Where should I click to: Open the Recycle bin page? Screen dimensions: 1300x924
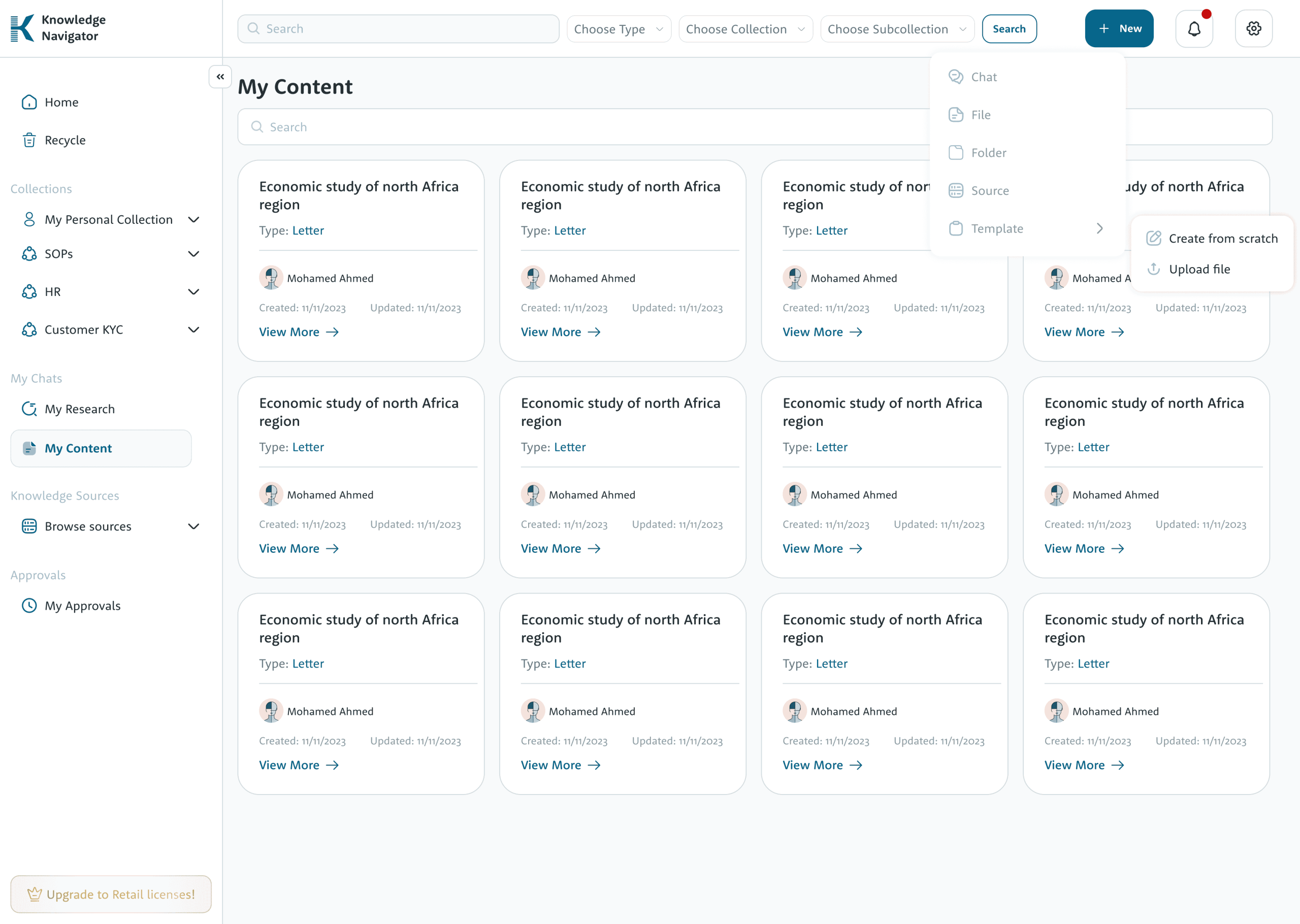(64, 140)
